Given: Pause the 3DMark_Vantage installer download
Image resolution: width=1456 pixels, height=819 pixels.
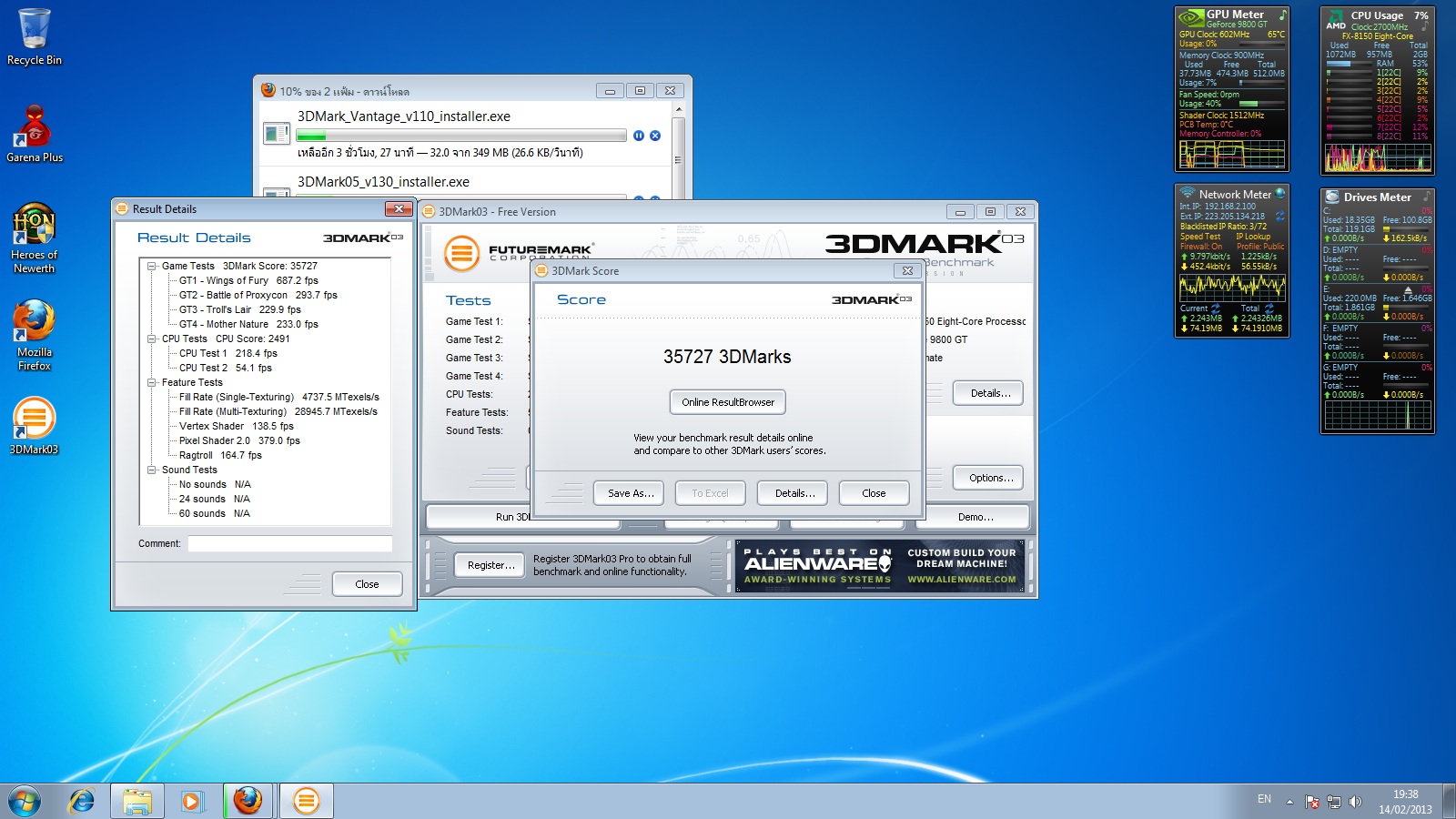Looking at the screenshot, I should [639, 136].
